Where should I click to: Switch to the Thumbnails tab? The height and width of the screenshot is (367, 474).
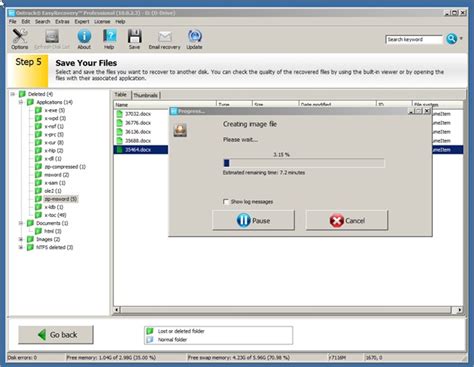point(146,95)
